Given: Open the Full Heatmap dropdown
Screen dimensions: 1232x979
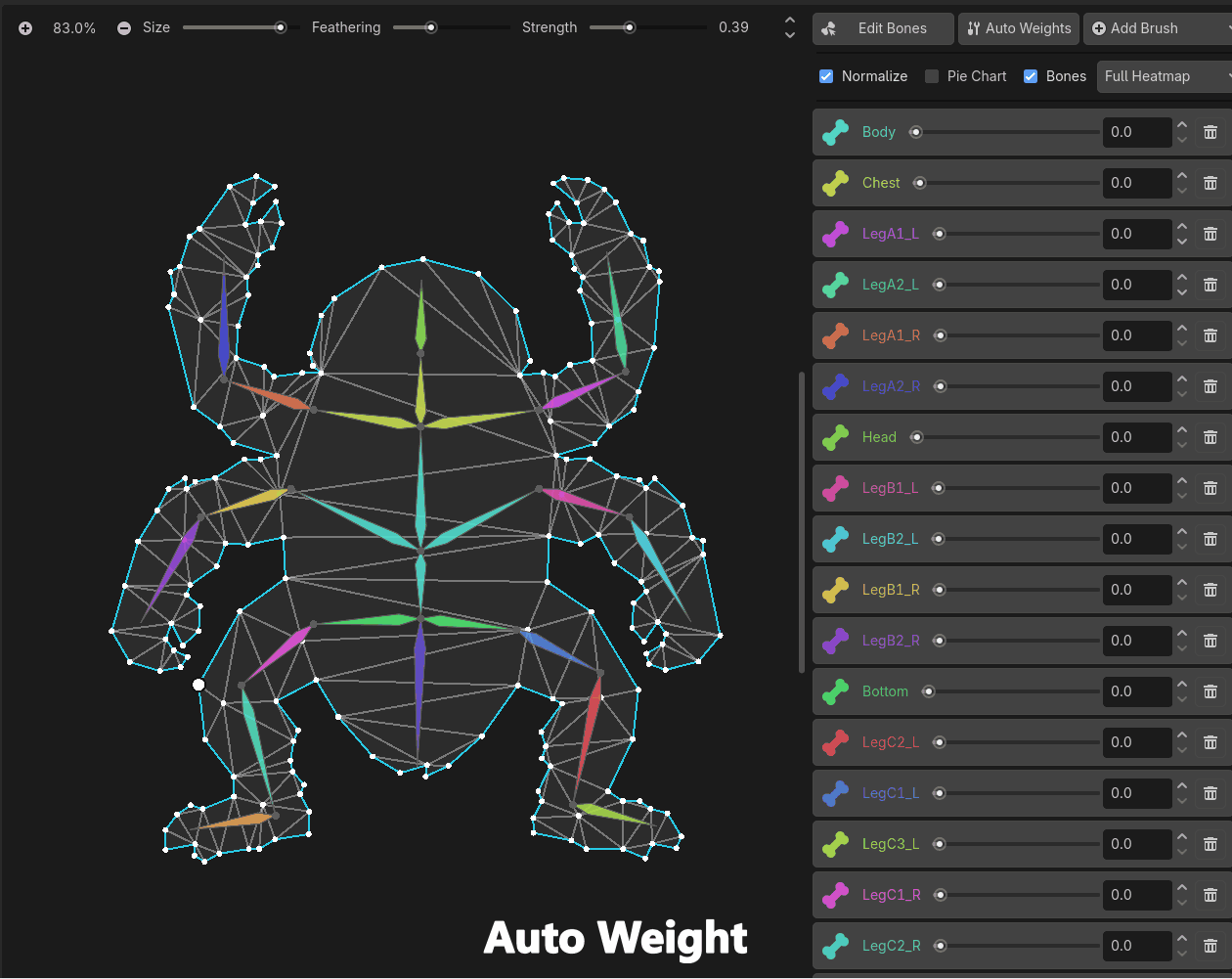Looking at the screenshot, I should (1164, 76).
